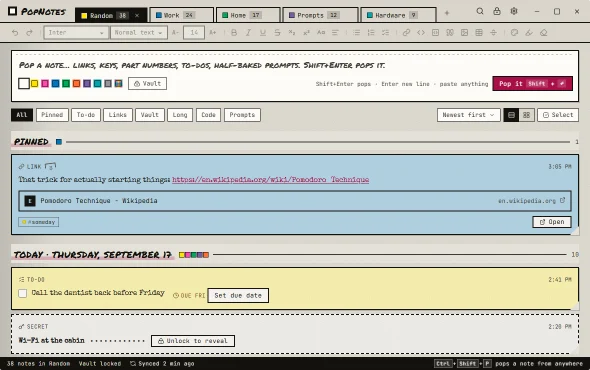The image size is (590, 370).
Task: Insert a horizontal divider line
Action: click(x=493, y=33)
